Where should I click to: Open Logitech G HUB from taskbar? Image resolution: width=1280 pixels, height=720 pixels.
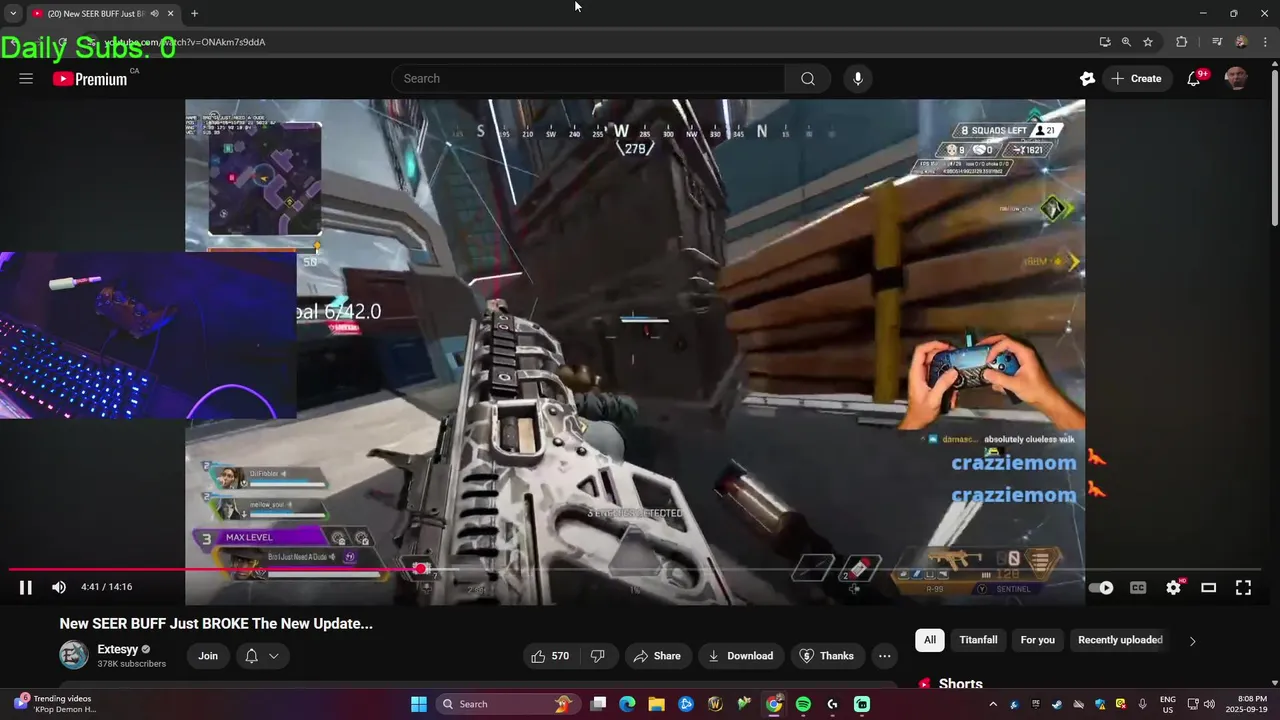tap(832, 704)
